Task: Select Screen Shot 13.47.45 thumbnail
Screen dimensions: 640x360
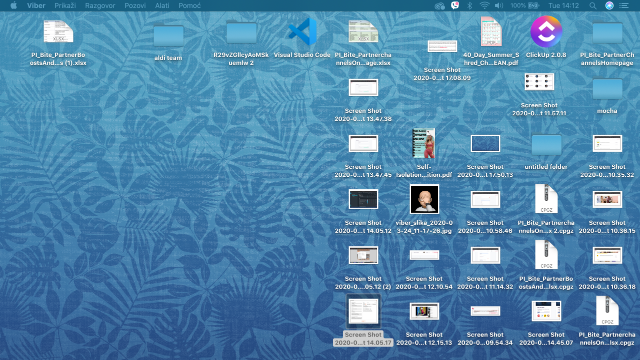Action: pos(363,144)
